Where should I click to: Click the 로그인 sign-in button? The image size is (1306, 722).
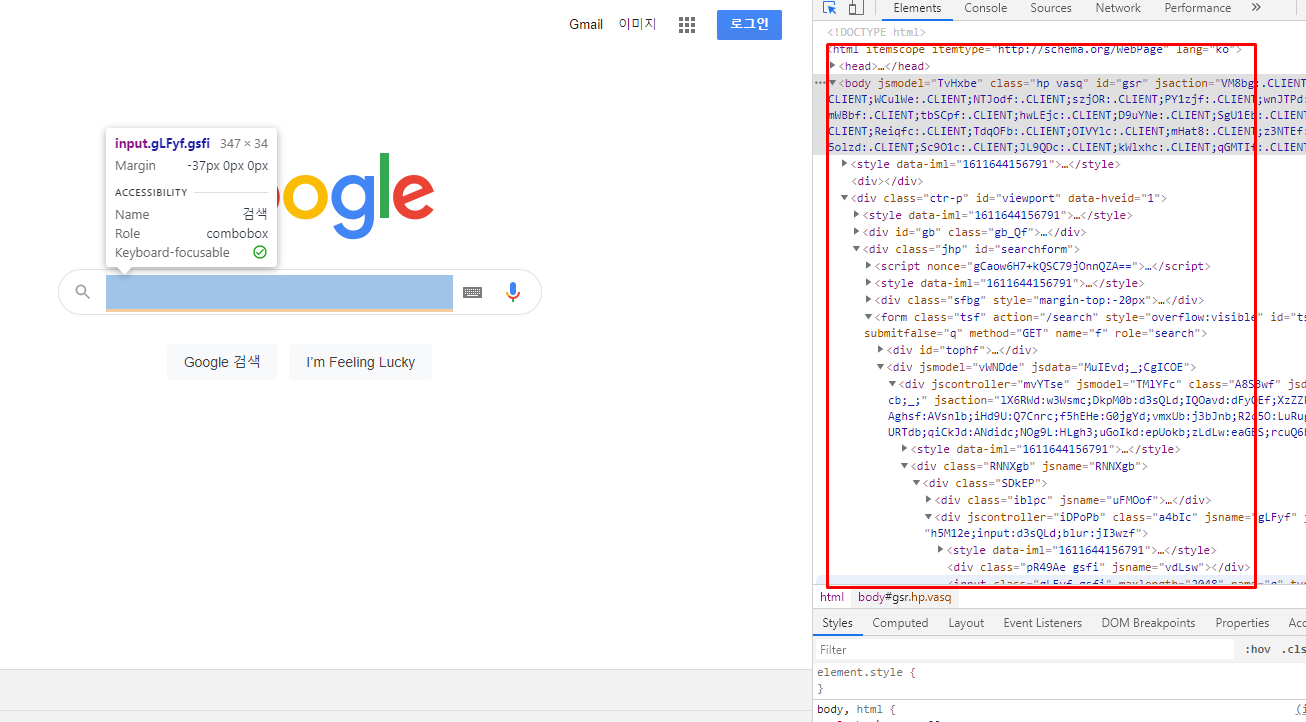(749, 25)
